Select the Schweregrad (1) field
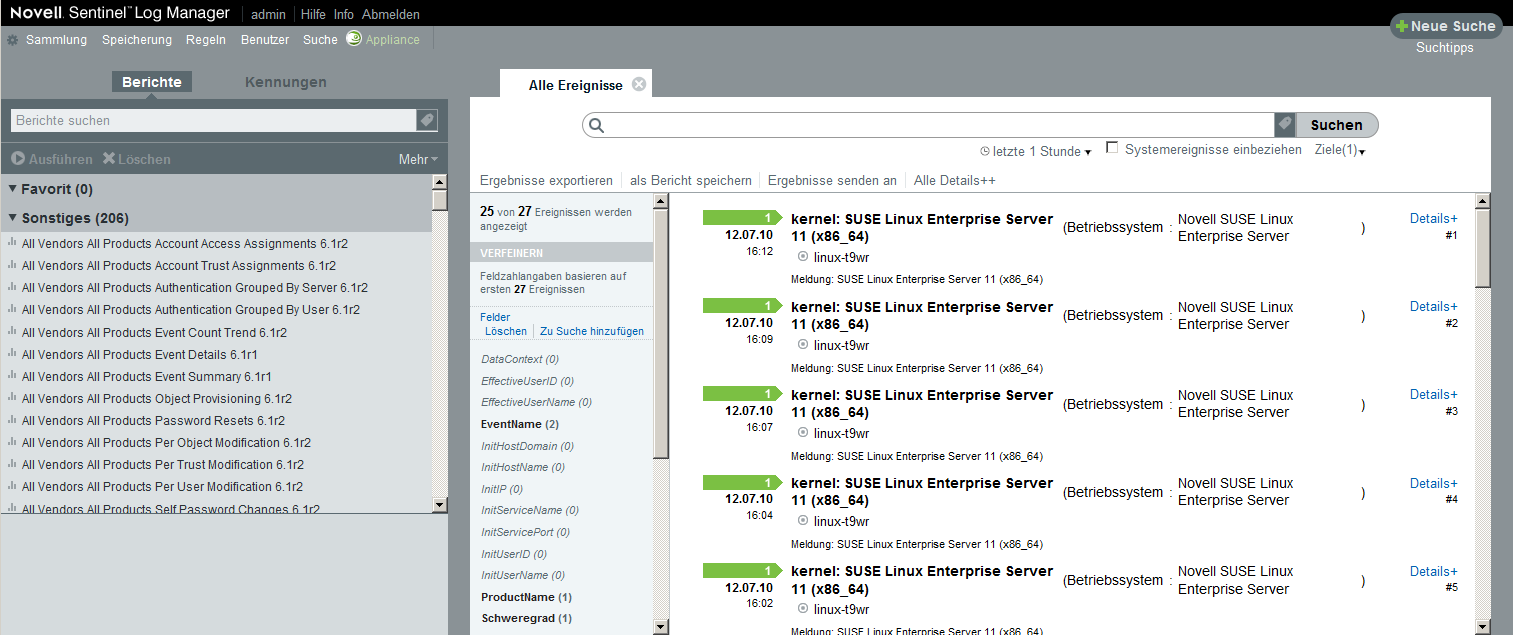The image size is (1513, 635). coord(526,618)
